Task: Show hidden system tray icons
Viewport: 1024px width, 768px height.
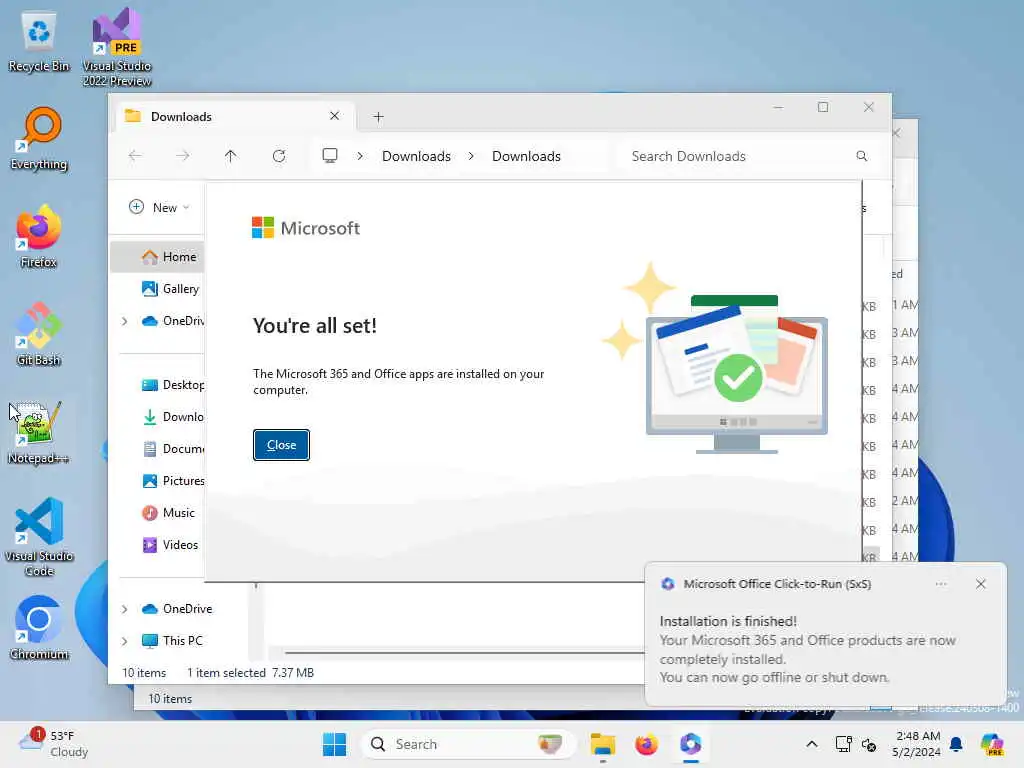Action: [812, 744]
